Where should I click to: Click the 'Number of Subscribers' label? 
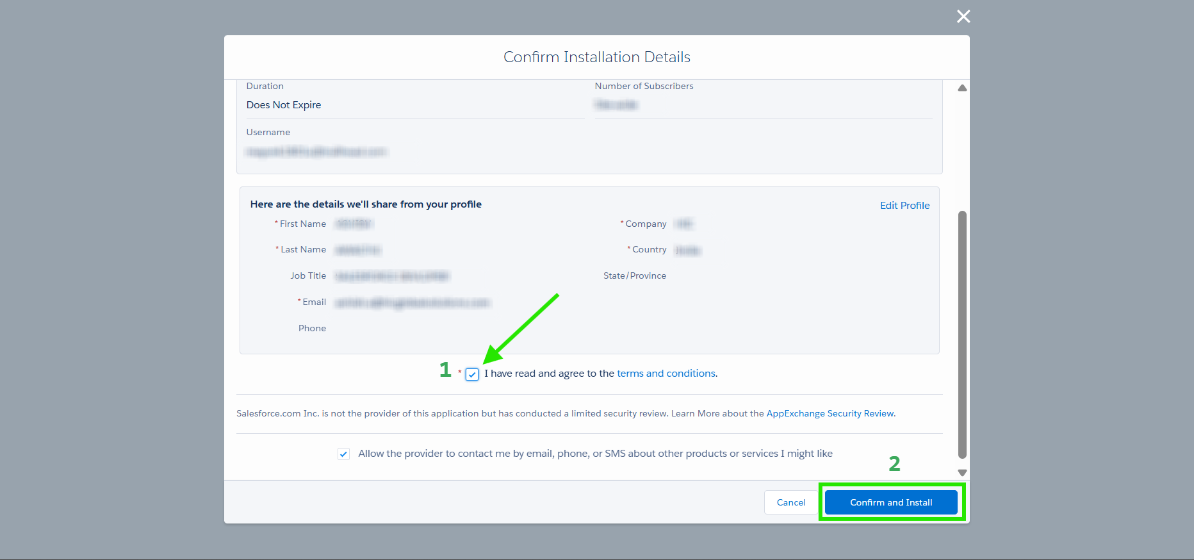pos(644,86)
